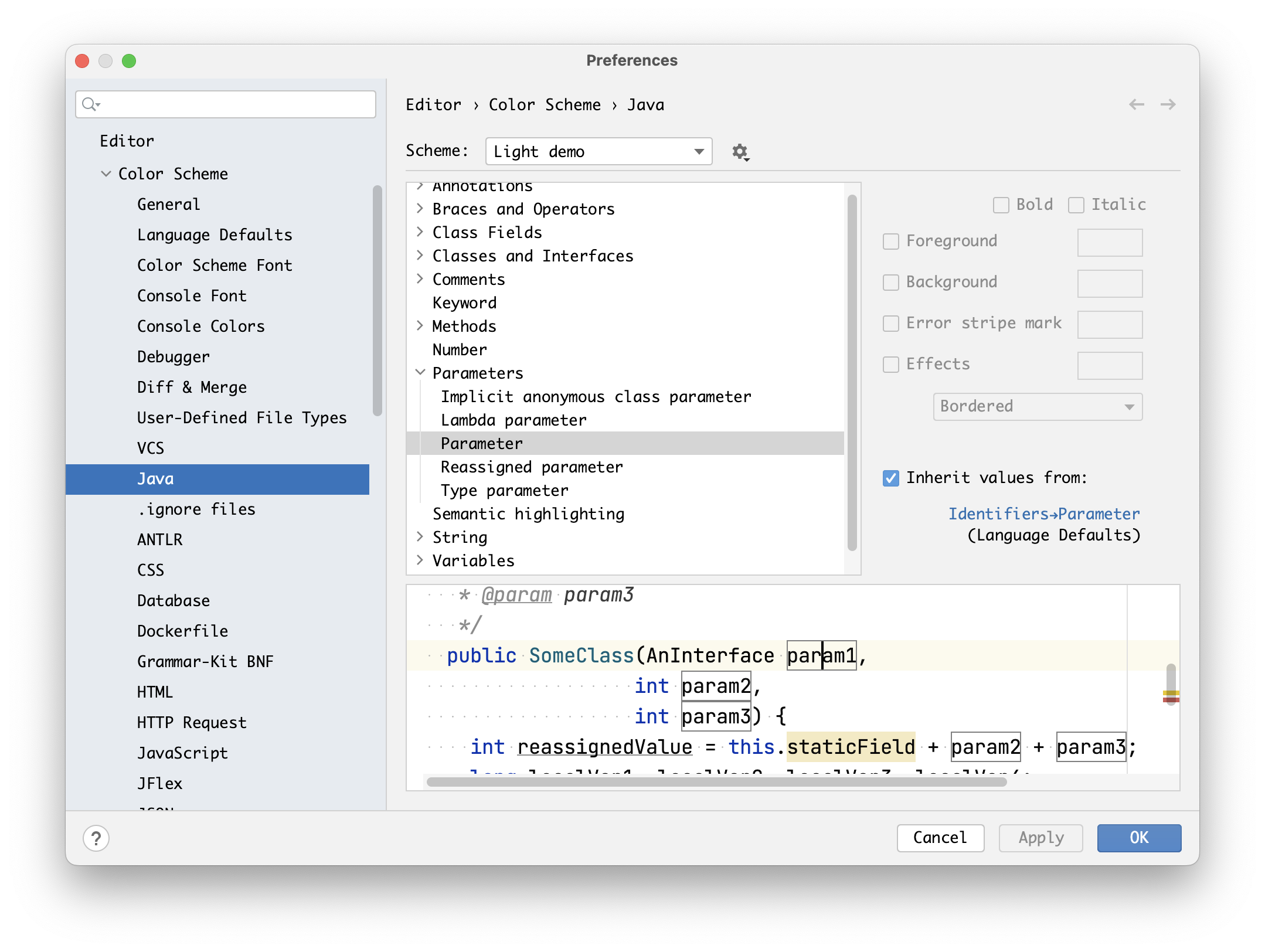Enable the Bold checkbox
Screen dimensions: 1265x952
1001,205
